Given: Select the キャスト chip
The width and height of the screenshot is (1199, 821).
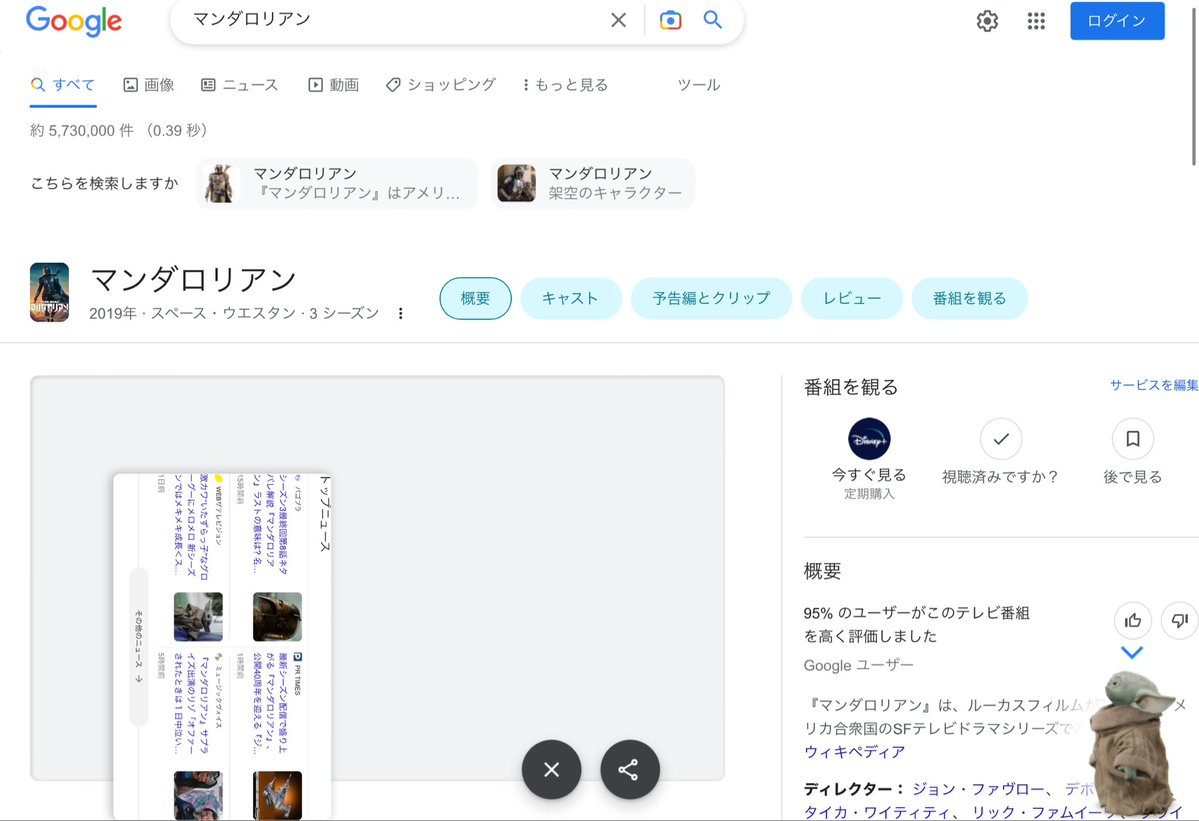Looking at the screenshot, I should (570, 298).
